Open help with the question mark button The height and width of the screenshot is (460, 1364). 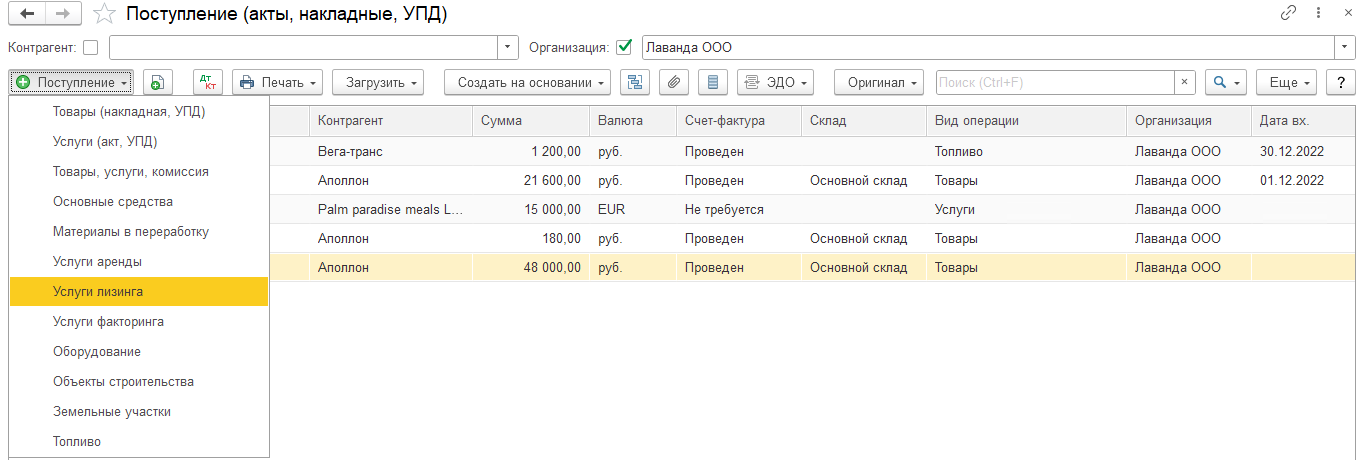(x=1341, y=82)
